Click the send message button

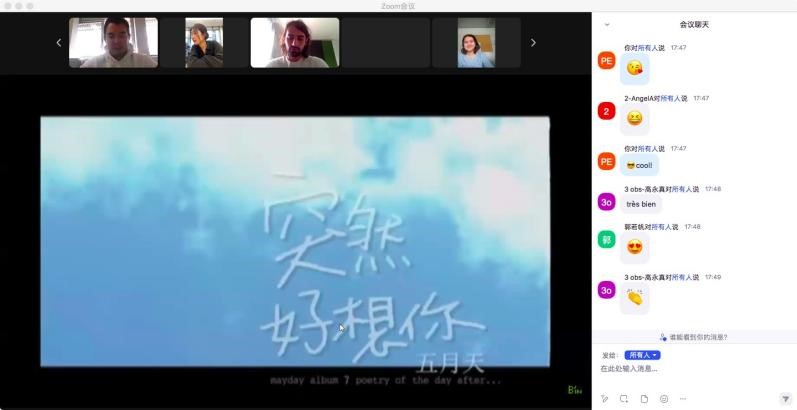[785, 399]
